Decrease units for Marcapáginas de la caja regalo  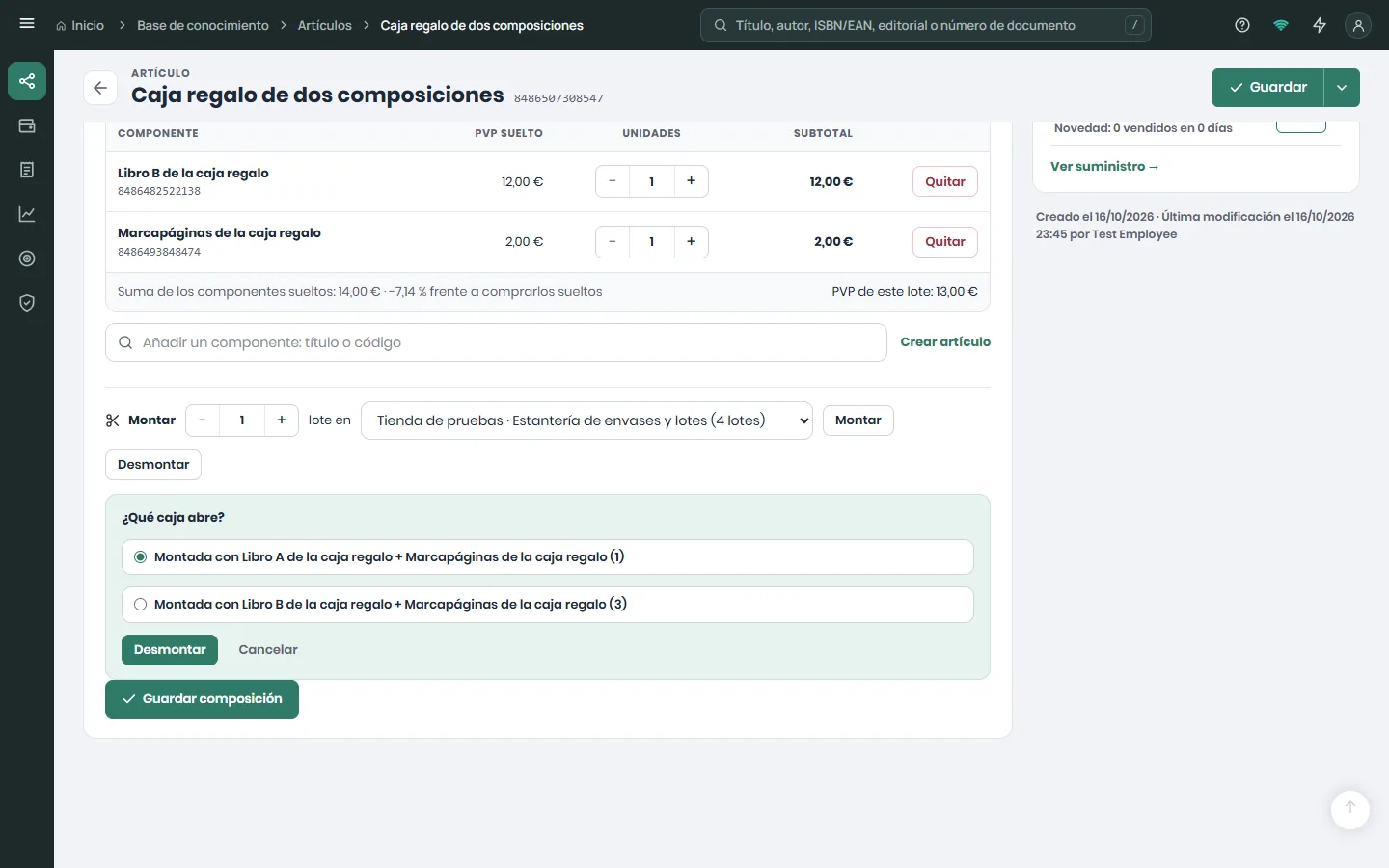(x=613, y=241)
